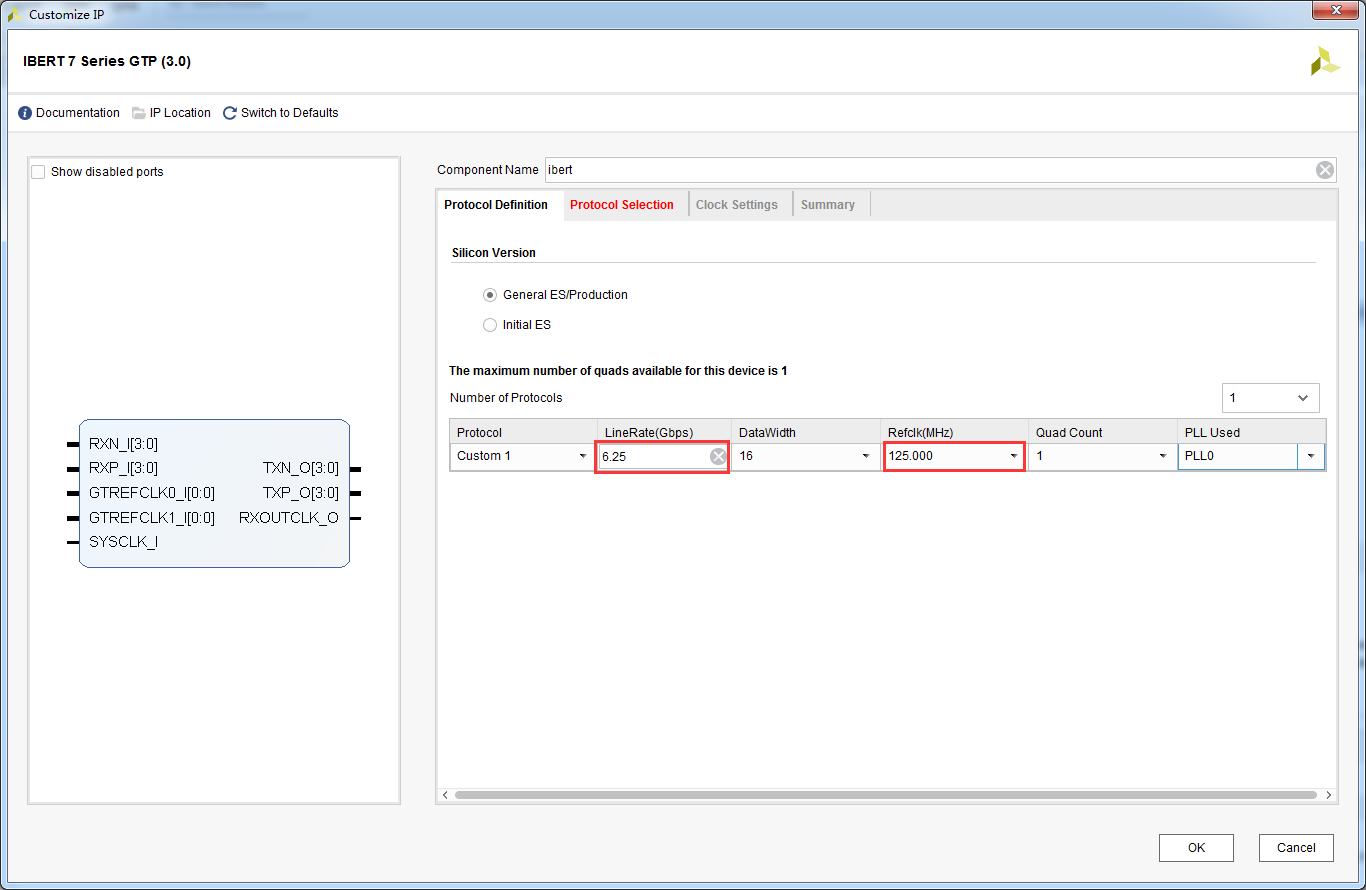Open the Number of Protocols dropdown
1366x890 pixels.
click(1270, 398)
